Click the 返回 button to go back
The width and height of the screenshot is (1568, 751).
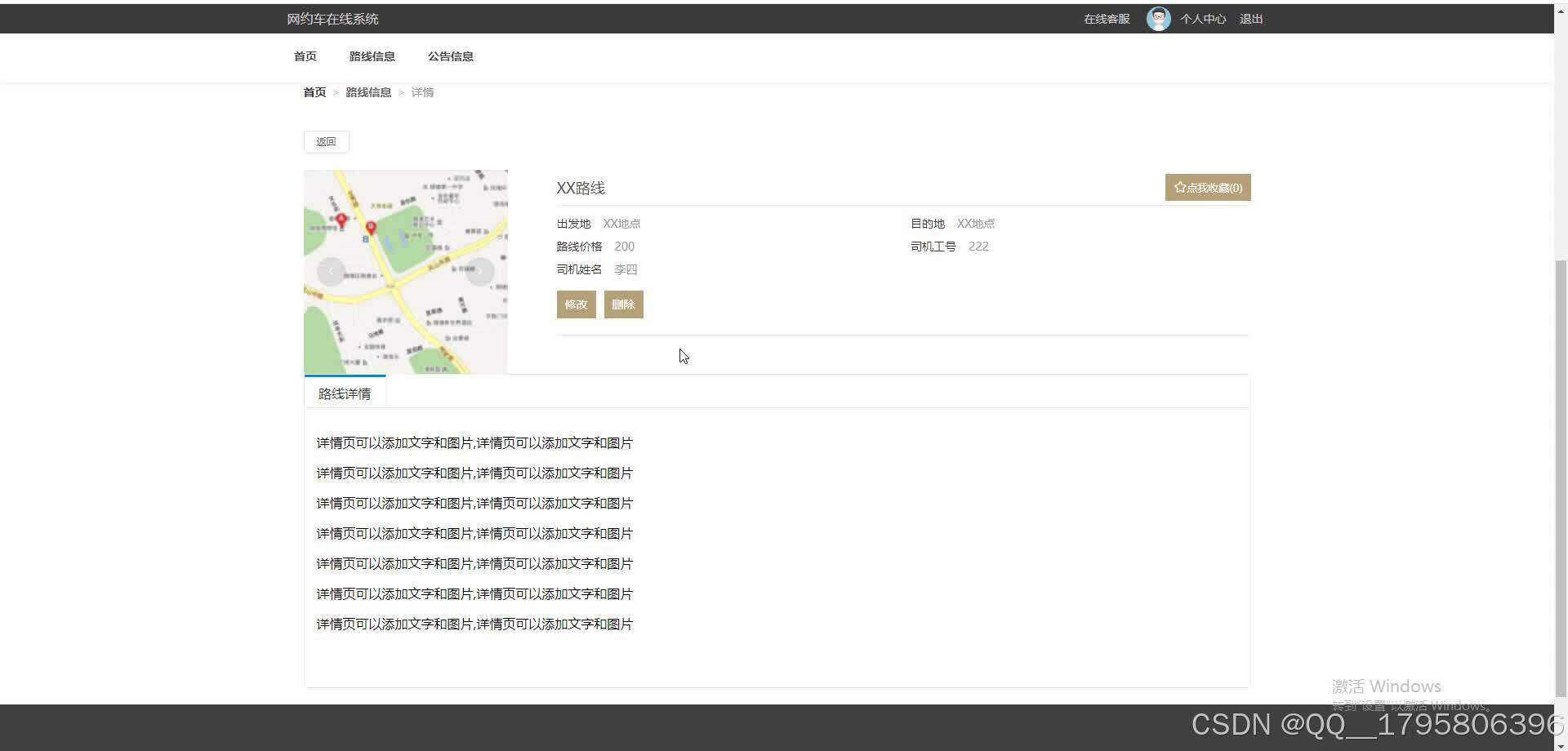[x=325, y=141]
